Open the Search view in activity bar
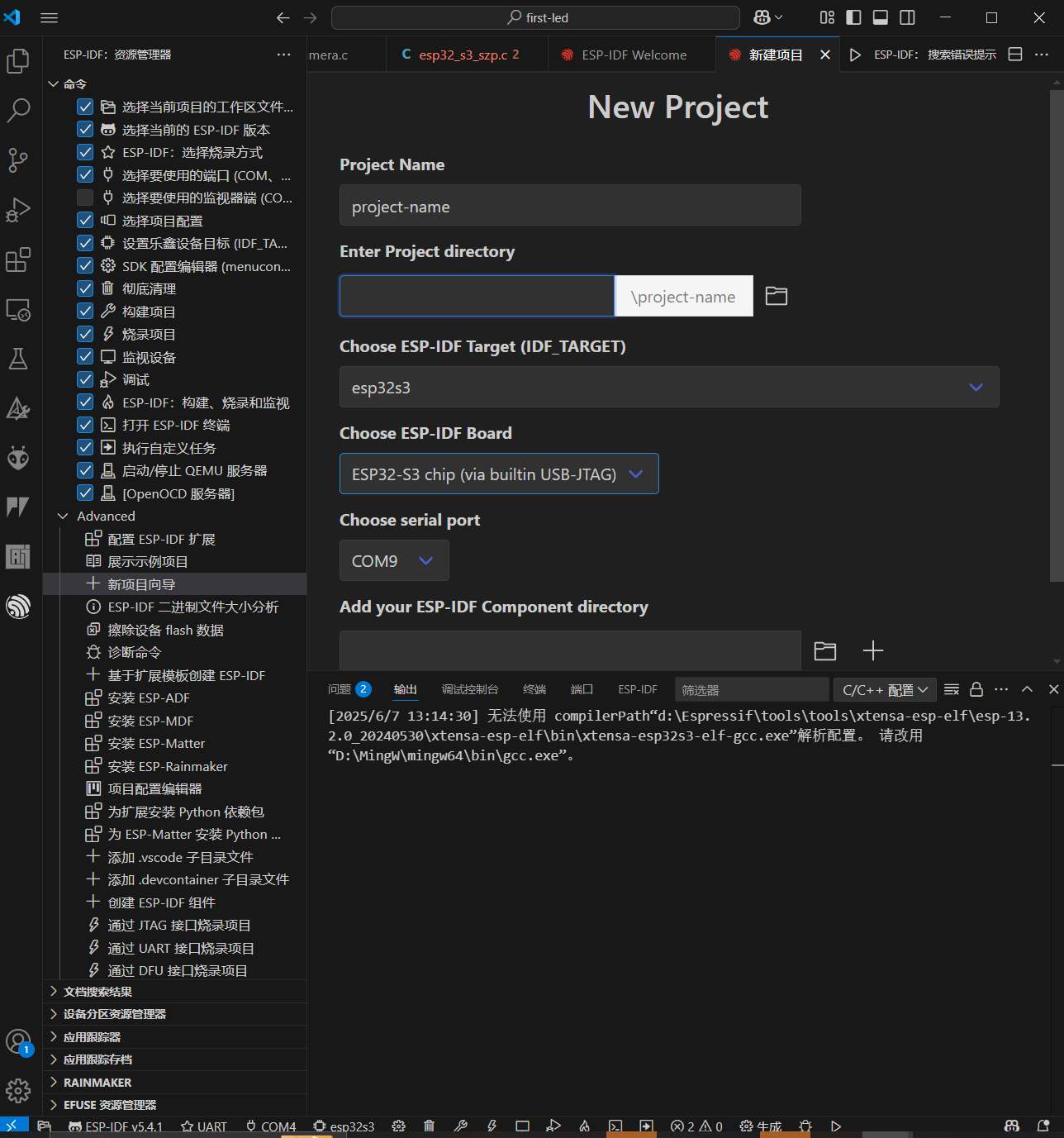This screenshot has height=1138, width=1064. [18, 110]
